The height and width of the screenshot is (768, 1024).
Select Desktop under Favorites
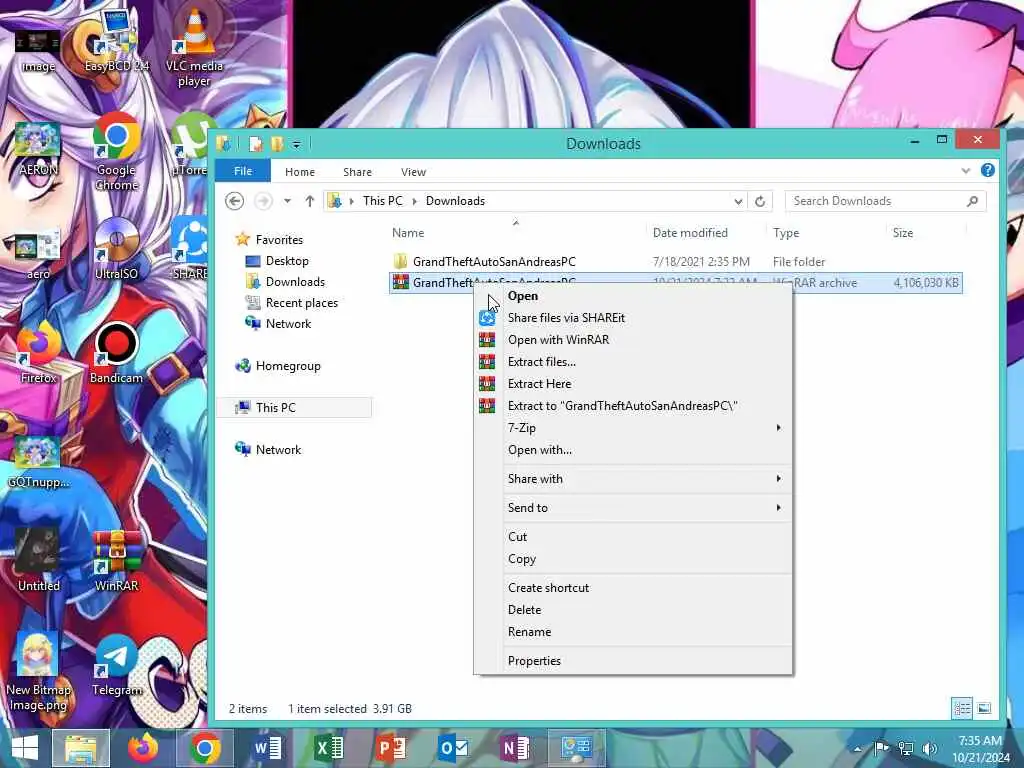coord(277,261)
